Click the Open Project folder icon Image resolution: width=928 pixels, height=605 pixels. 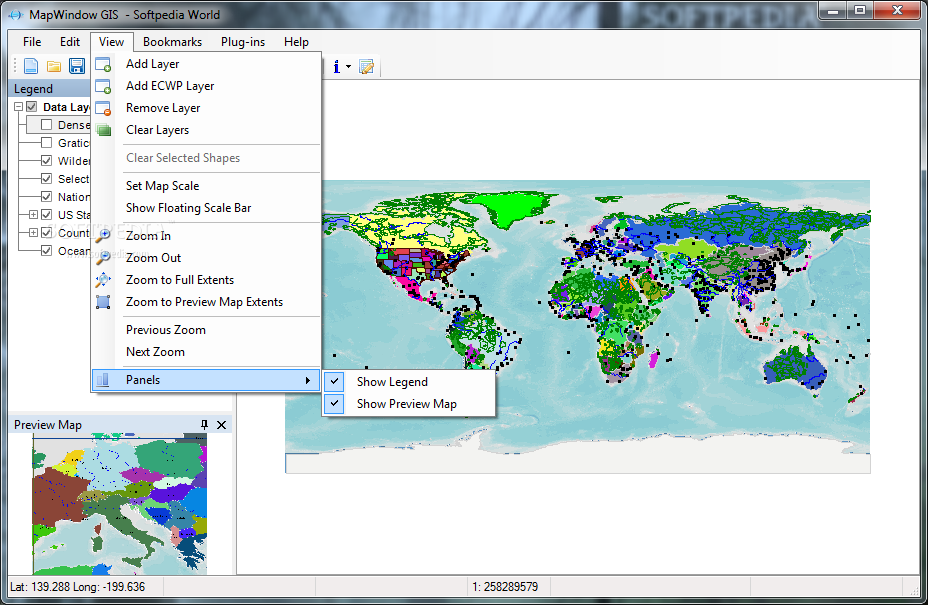coord(54,66)
